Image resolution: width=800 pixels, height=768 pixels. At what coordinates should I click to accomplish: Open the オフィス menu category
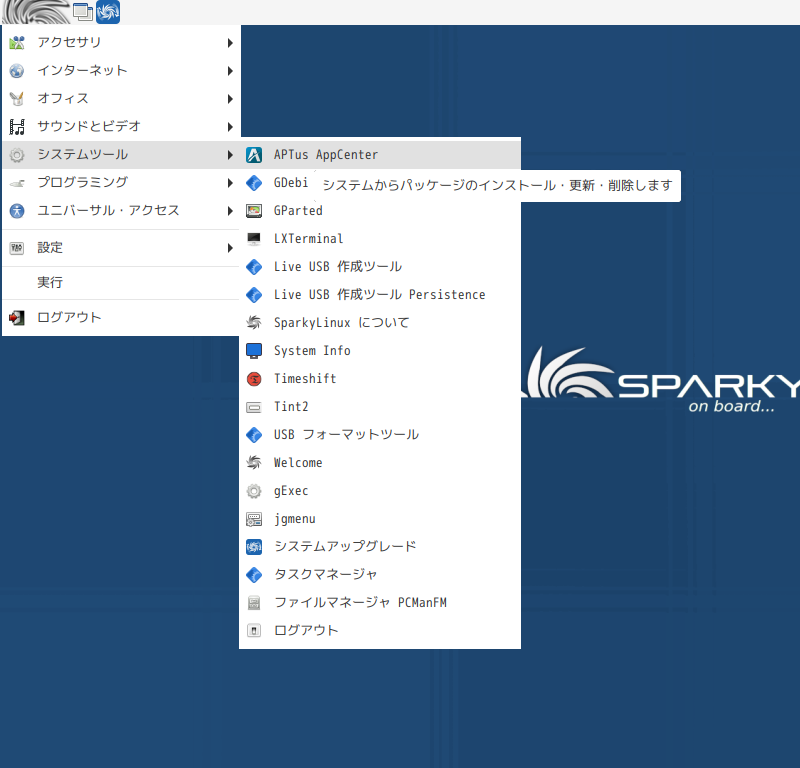point(121,98)
